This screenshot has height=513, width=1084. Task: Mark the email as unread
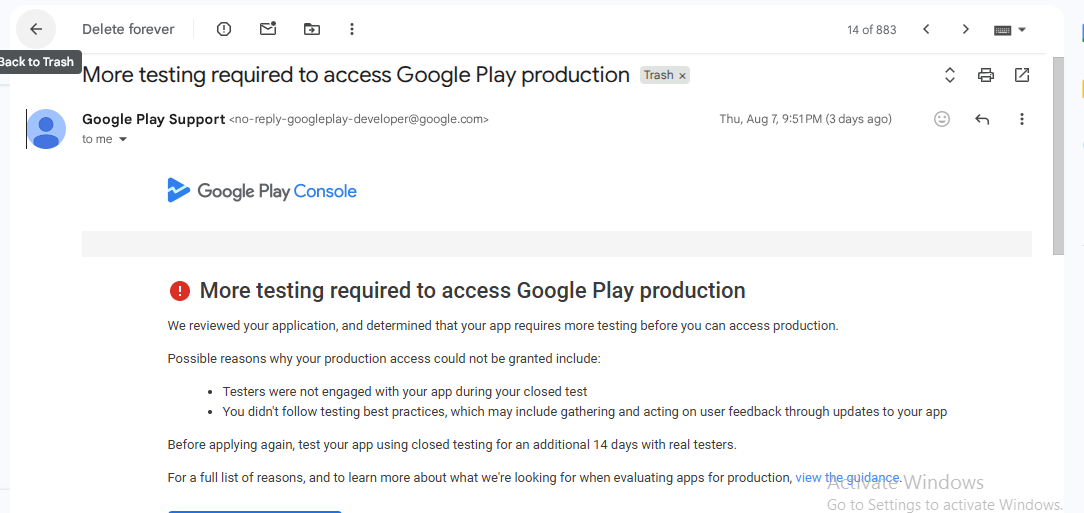coord(268,29)
